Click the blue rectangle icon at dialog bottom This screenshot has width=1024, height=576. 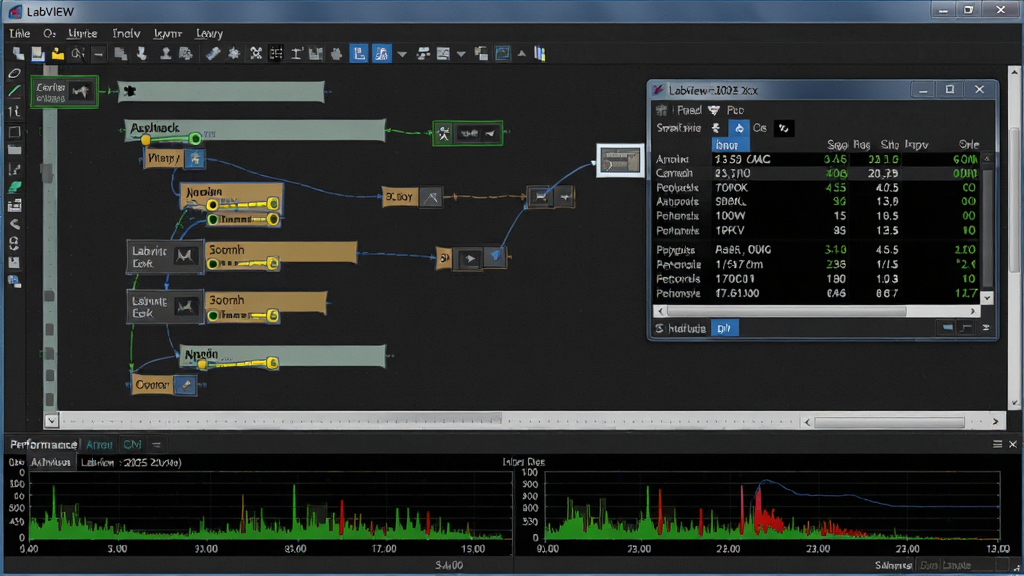(x=948, y=328)
